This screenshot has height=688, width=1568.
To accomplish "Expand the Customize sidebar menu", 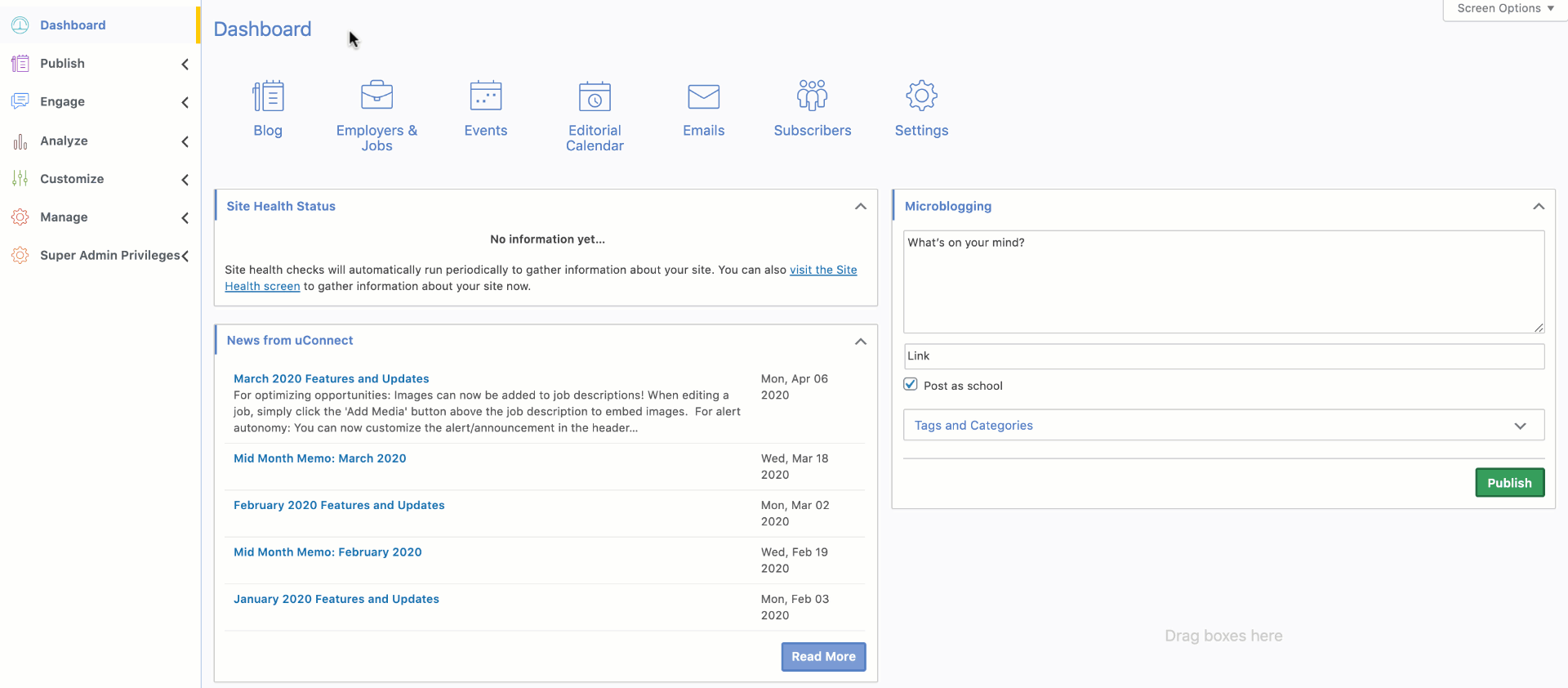I will tap(185, 180).
